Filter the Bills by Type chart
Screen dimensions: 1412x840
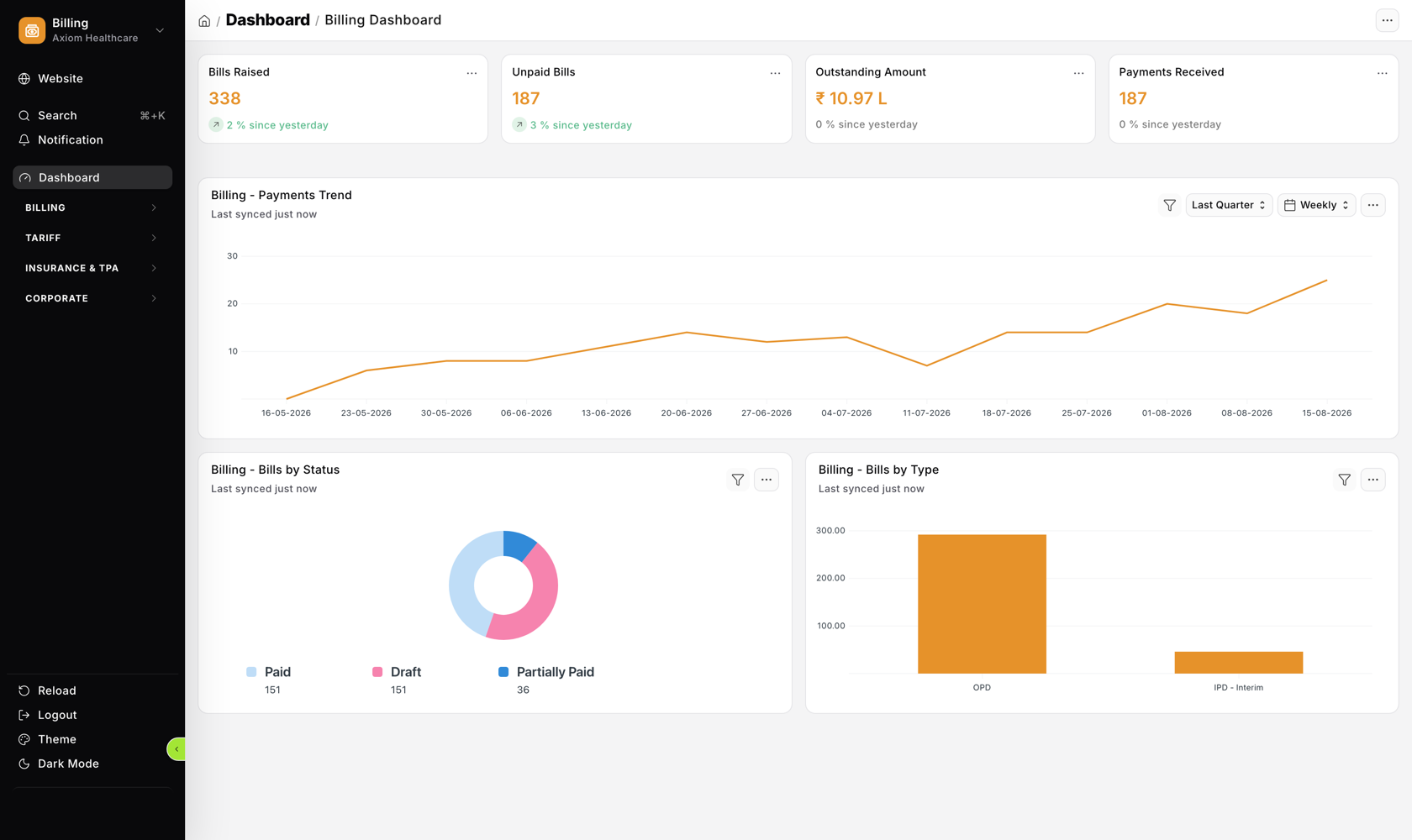(x=1344, y=480)
